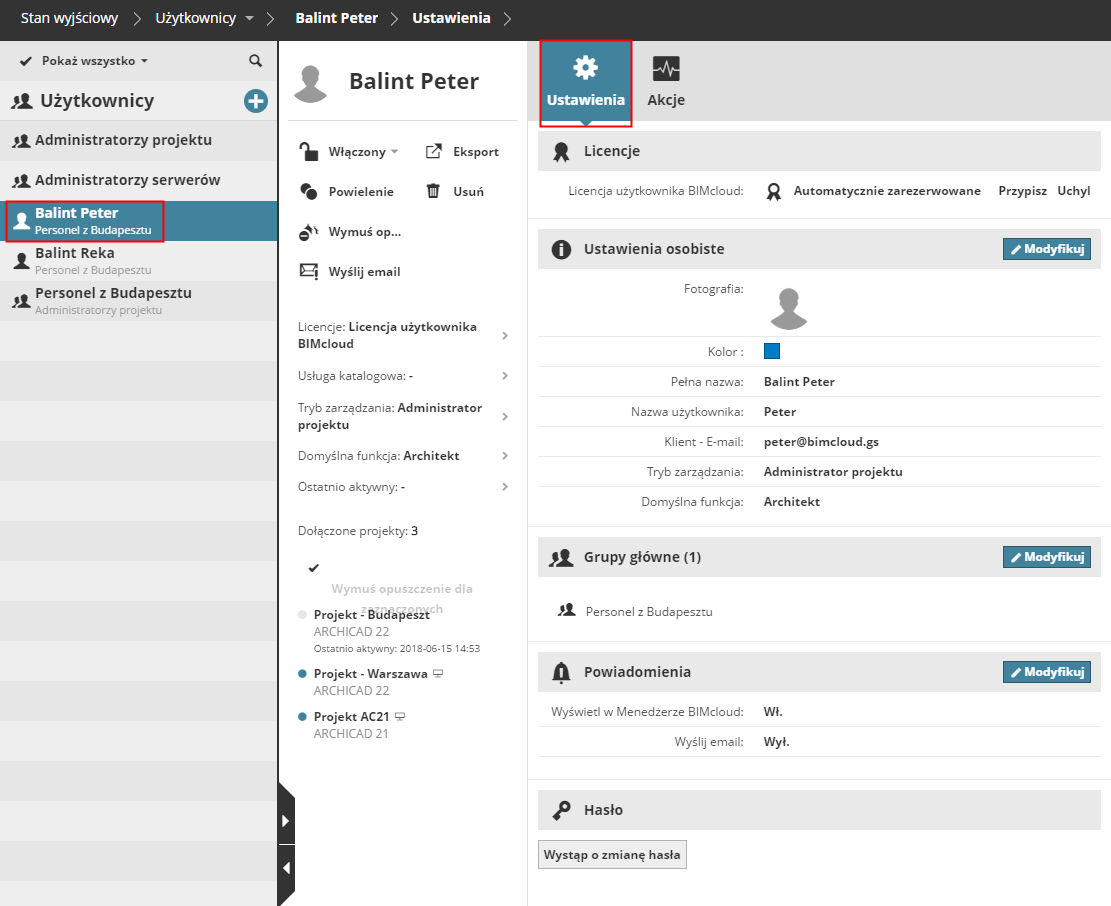Select Administratorzy serwerów group
Viewport: 1111px width, 906px height.
tap(138, 180)
